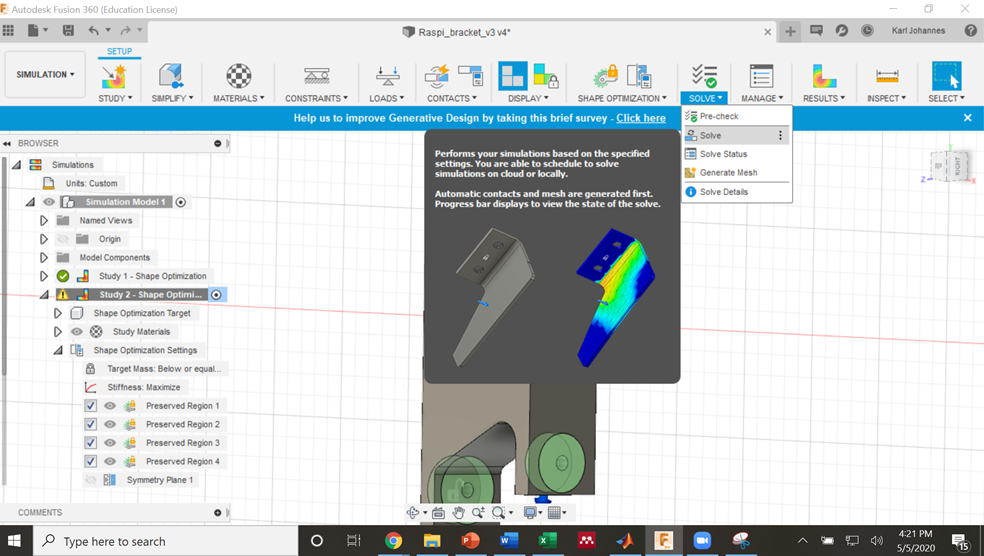Open the Materials checkered sphere tool
The height and width of the screenshot is (556, 984).
point(238,77)
